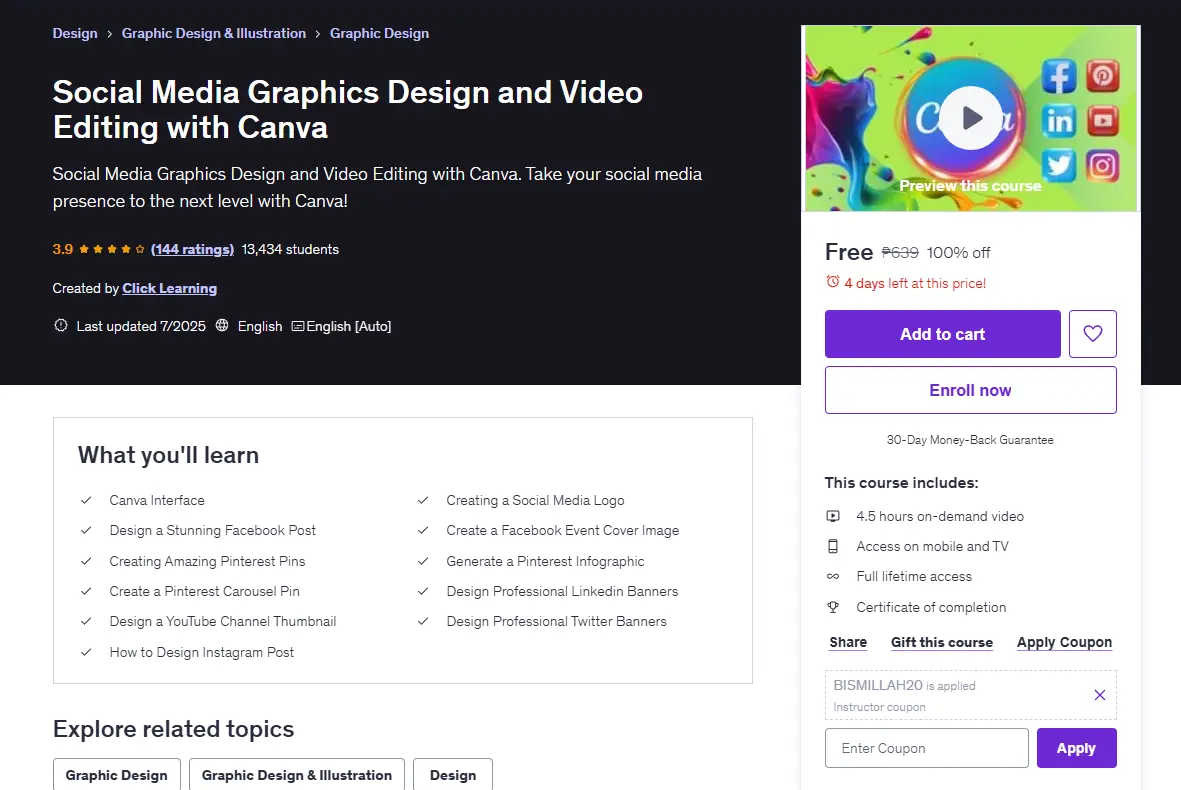
Task: Click Design Professional Linkedin Banners item
Action: click(562, 591)
